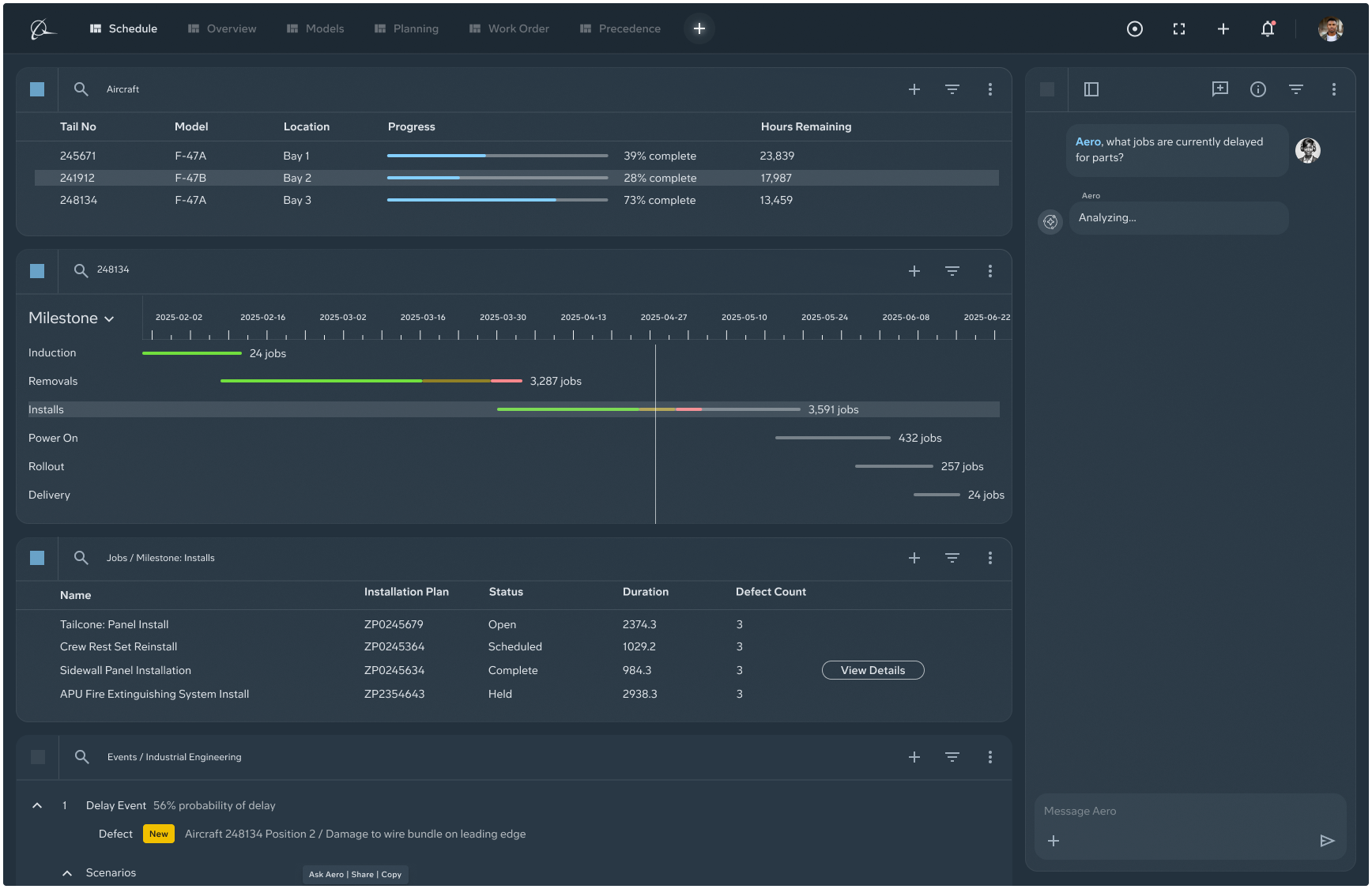This screenshot has width=1372, height=889.
Task: Toggle the 248134 timeline panel checkbox
Action: tap(37, 271)
